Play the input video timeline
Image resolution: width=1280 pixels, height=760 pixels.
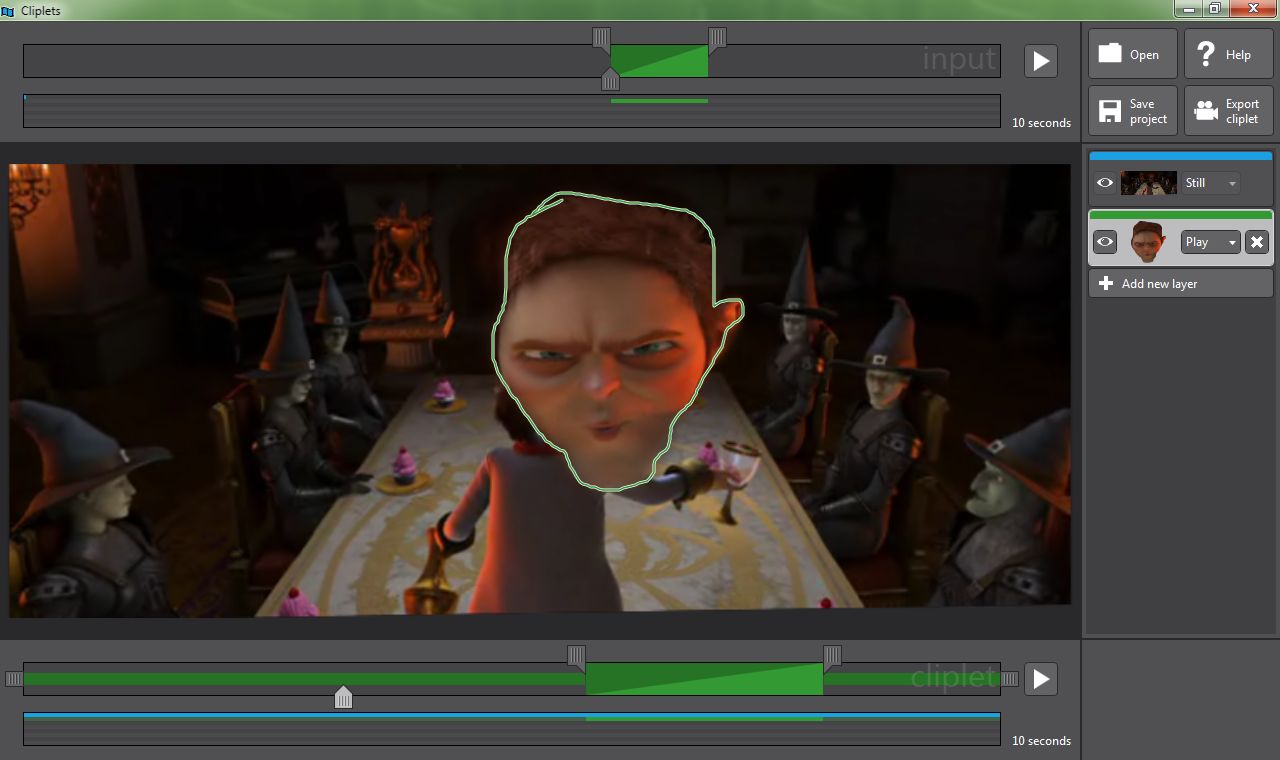click(x=1041, y=61)
